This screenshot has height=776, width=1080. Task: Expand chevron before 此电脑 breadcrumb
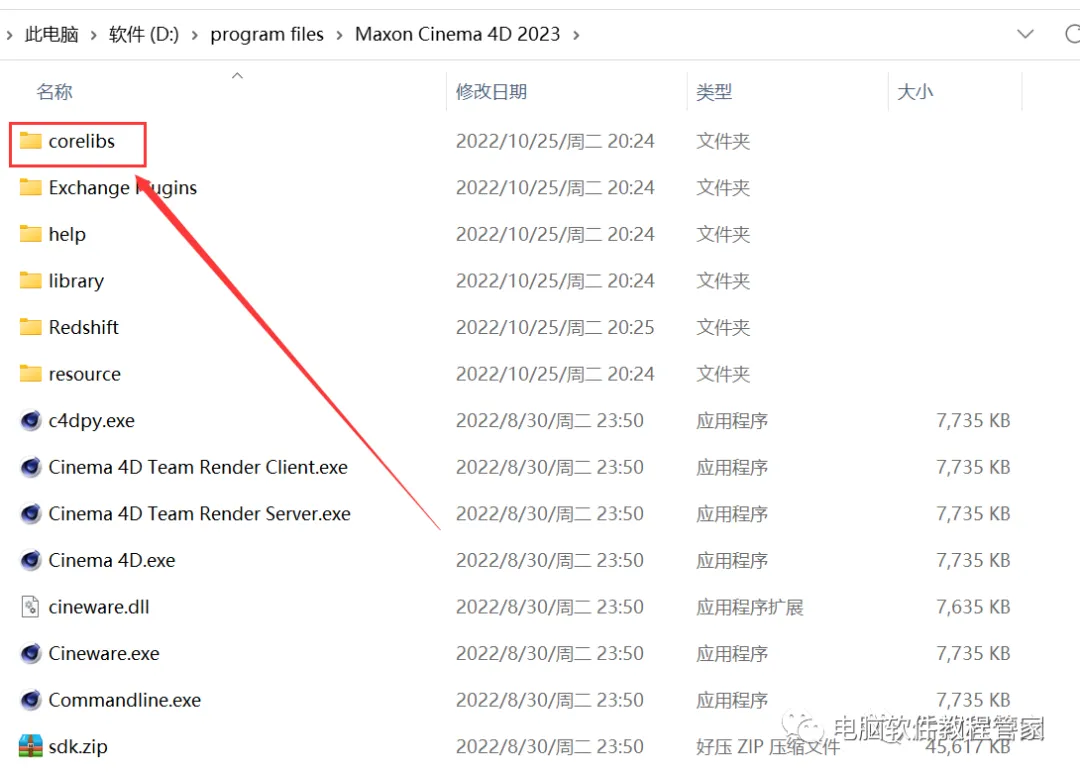tap(10, 34)
